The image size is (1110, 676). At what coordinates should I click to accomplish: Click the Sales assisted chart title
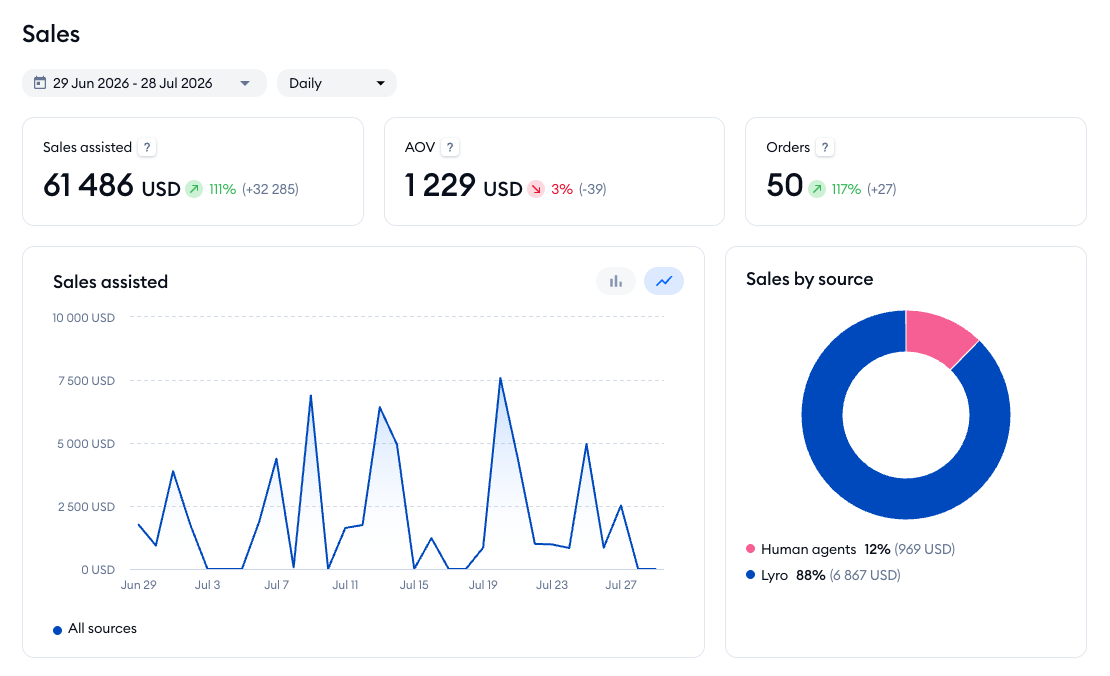(x=110, y=282)
